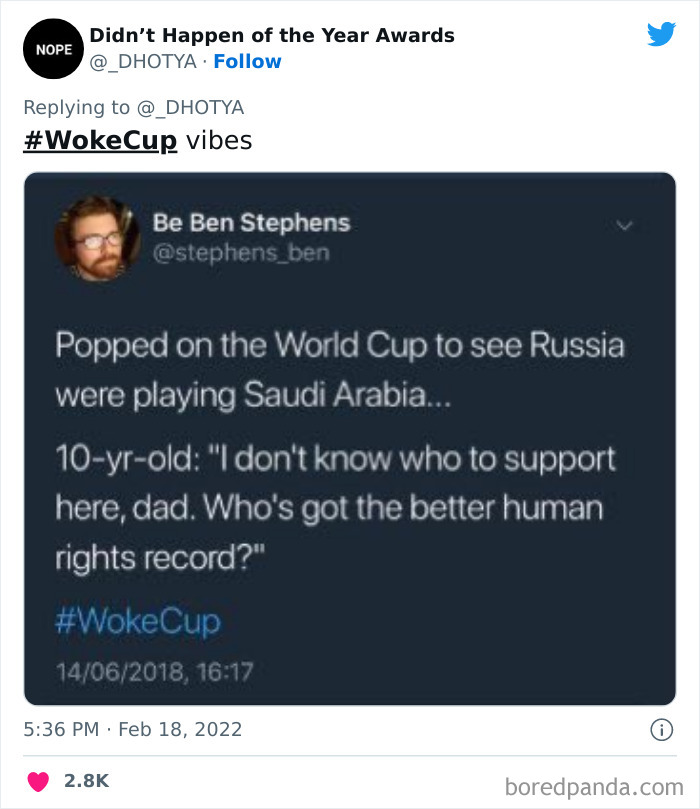Open Didn't Happen of the Year Awards name
Viewport: 700px width, 809px height.
(272, 35)
